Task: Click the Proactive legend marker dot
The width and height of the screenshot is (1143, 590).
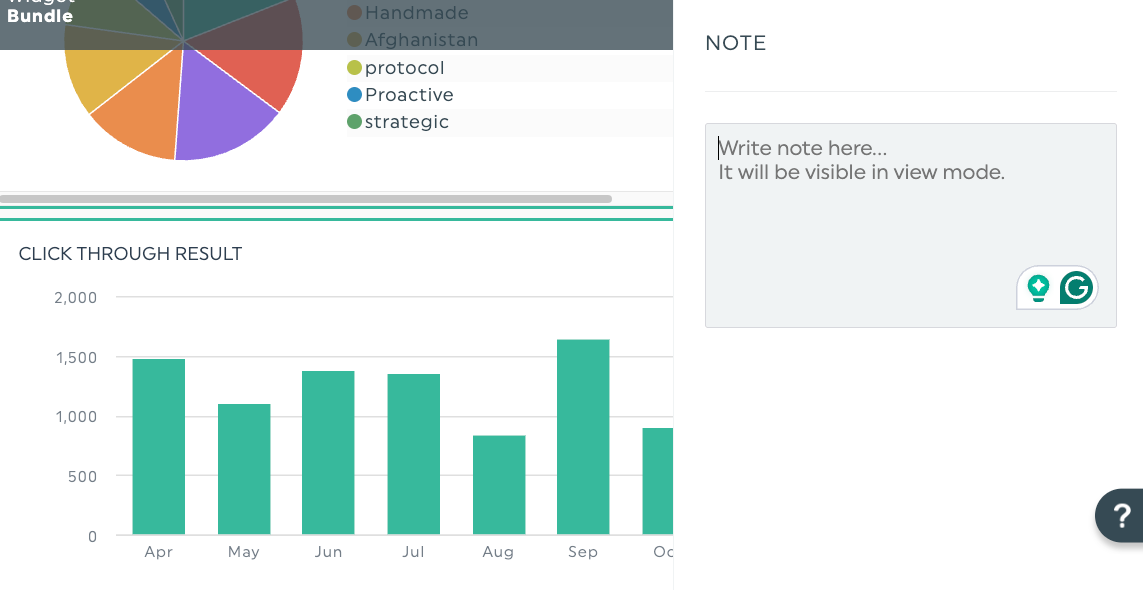Action: 354,95
